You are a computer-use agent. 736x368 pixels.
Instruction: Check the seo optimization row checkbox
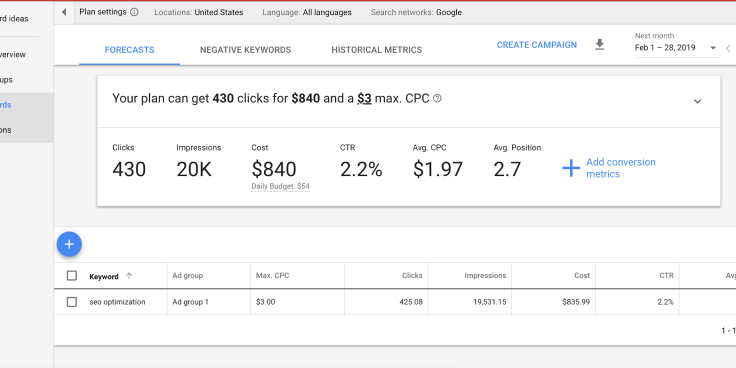(x=72, y=302)
